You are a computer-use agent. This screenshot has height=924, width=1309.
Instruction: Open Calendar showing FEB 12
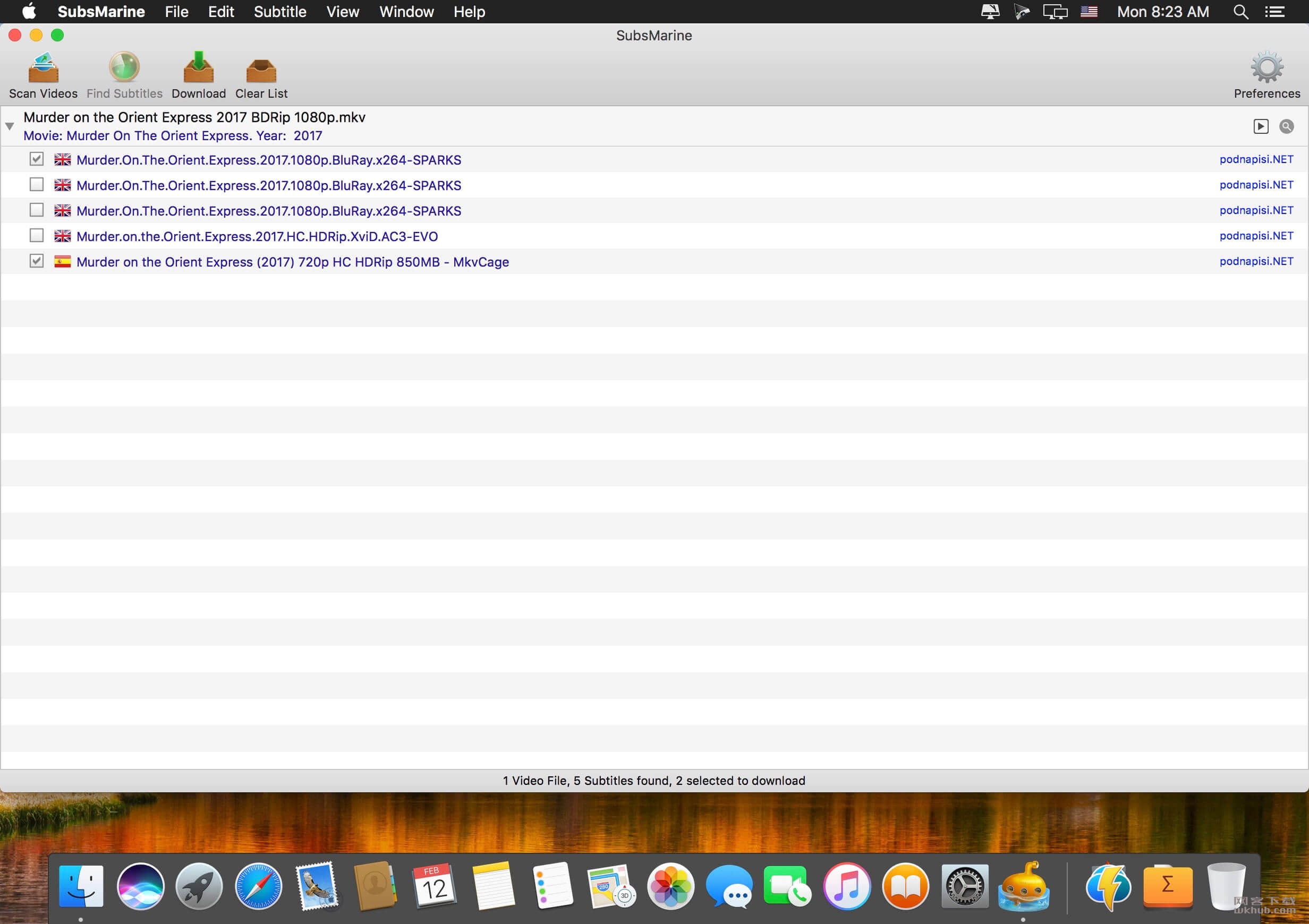435,886
